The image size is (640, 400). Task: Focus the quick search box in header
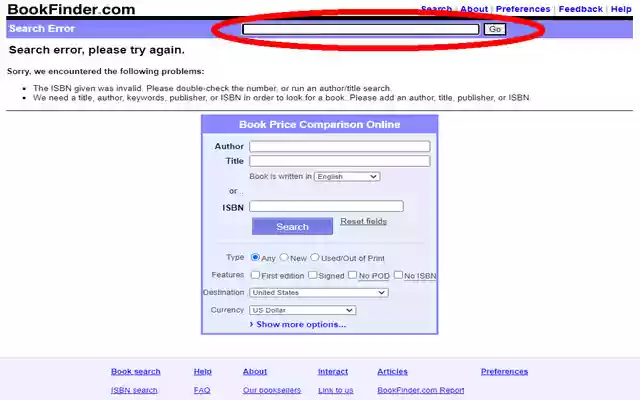pos(360,29)
